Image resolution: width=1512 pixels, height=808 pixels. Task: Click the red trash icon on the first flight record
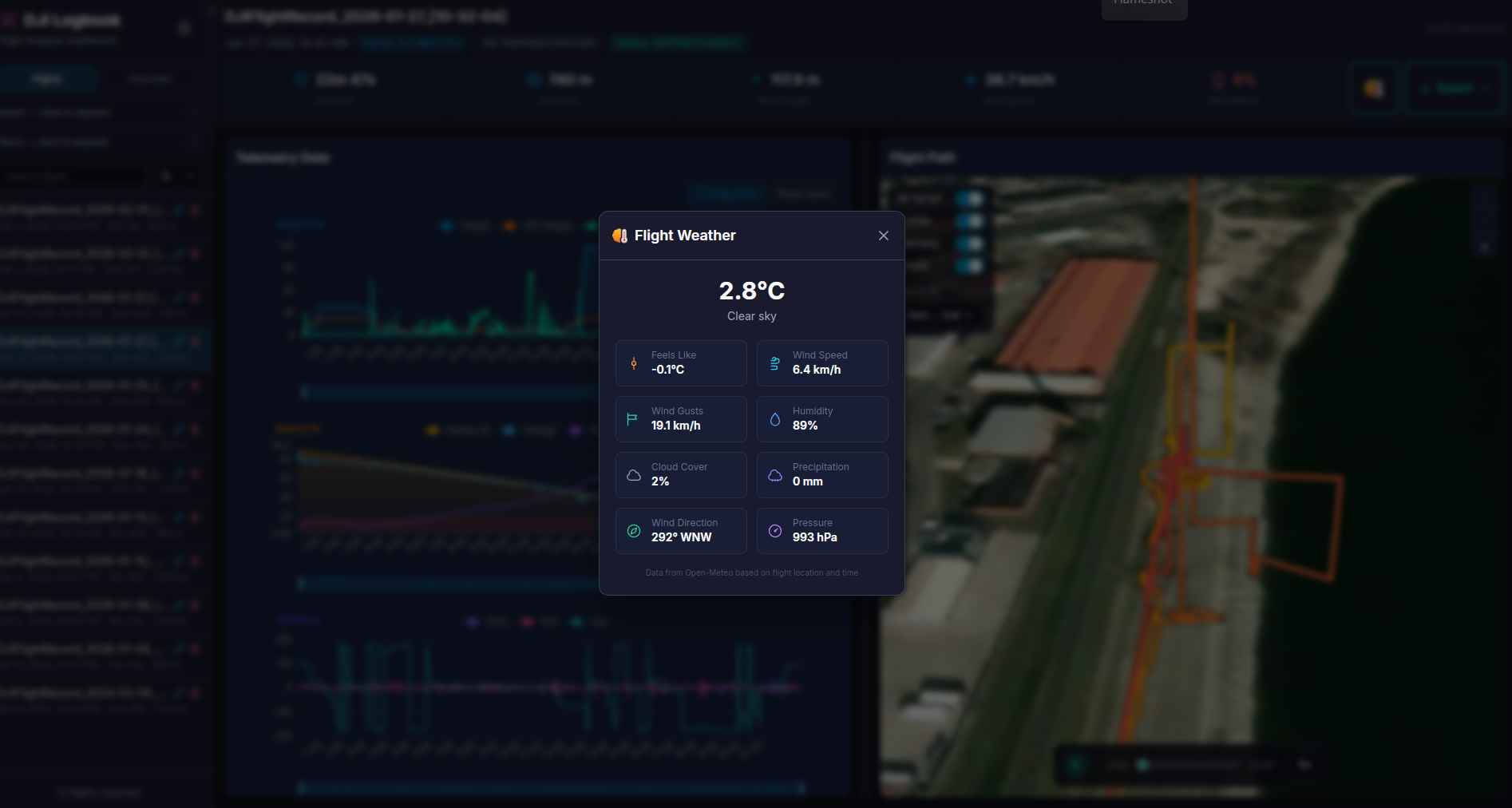click(194, 210)
